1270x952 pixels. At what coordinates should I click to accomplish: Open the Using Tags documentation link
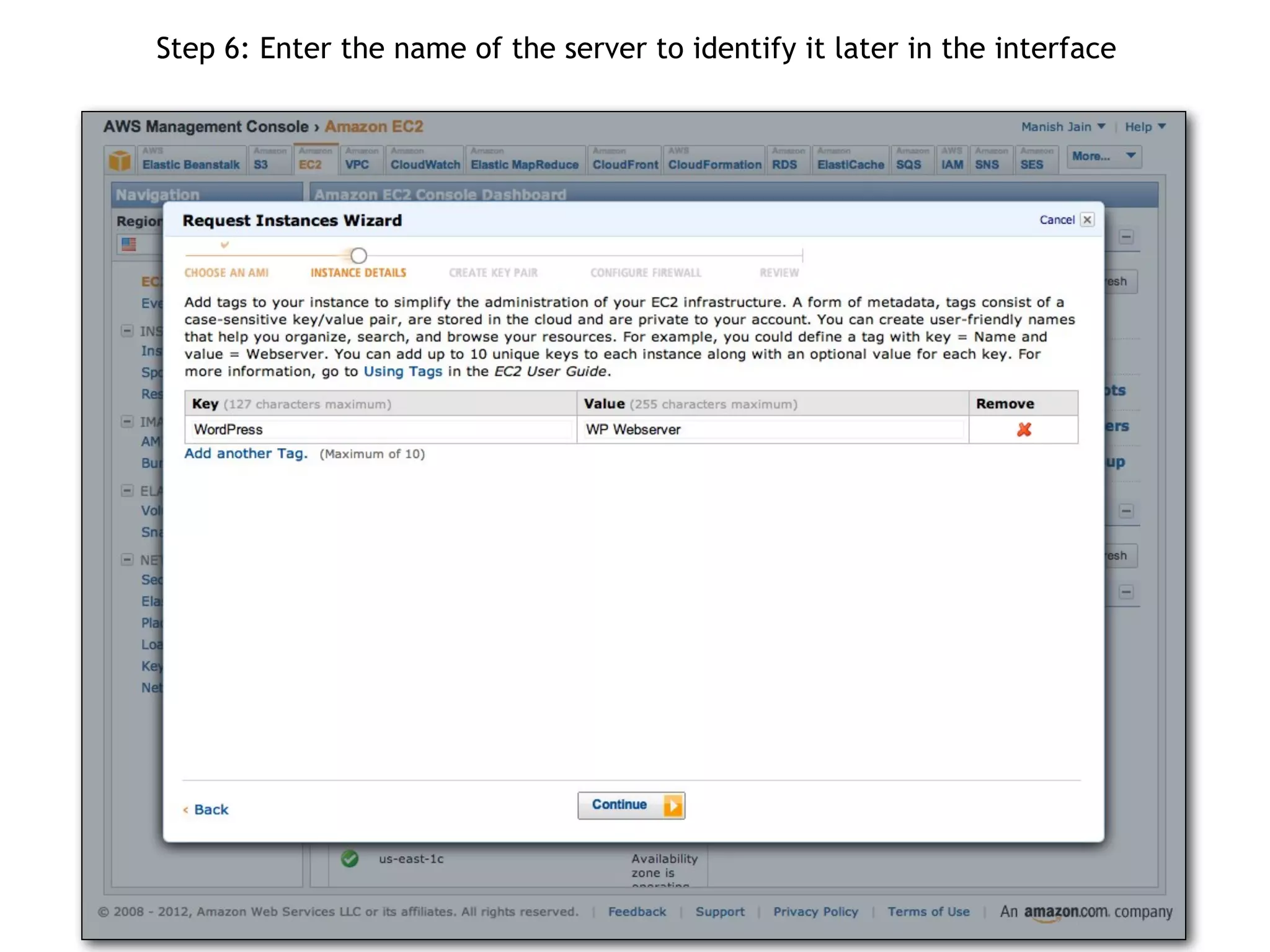[402, 372]
